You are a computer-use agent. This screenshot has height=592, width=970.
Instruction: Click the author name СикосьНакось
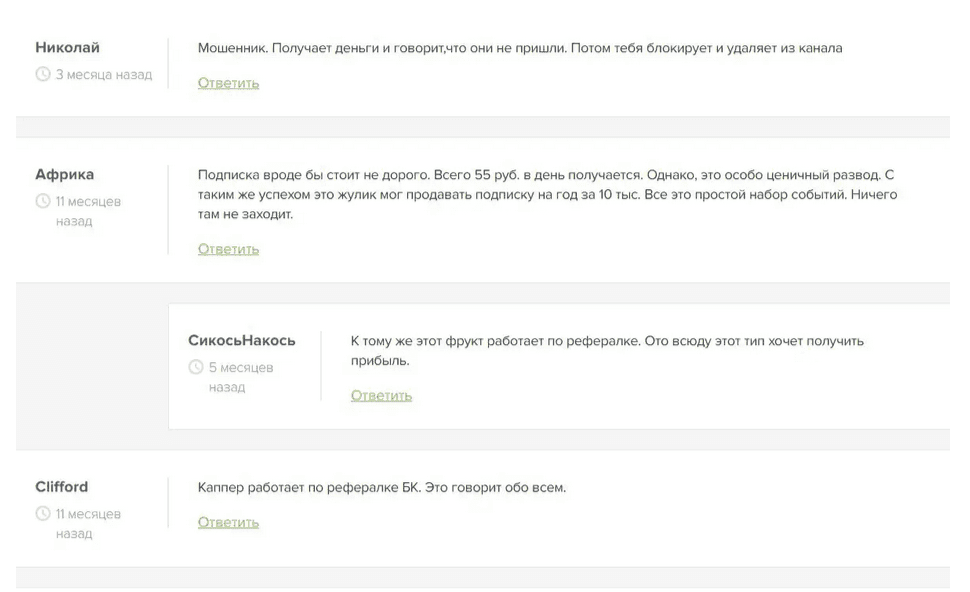pos(242,340)
